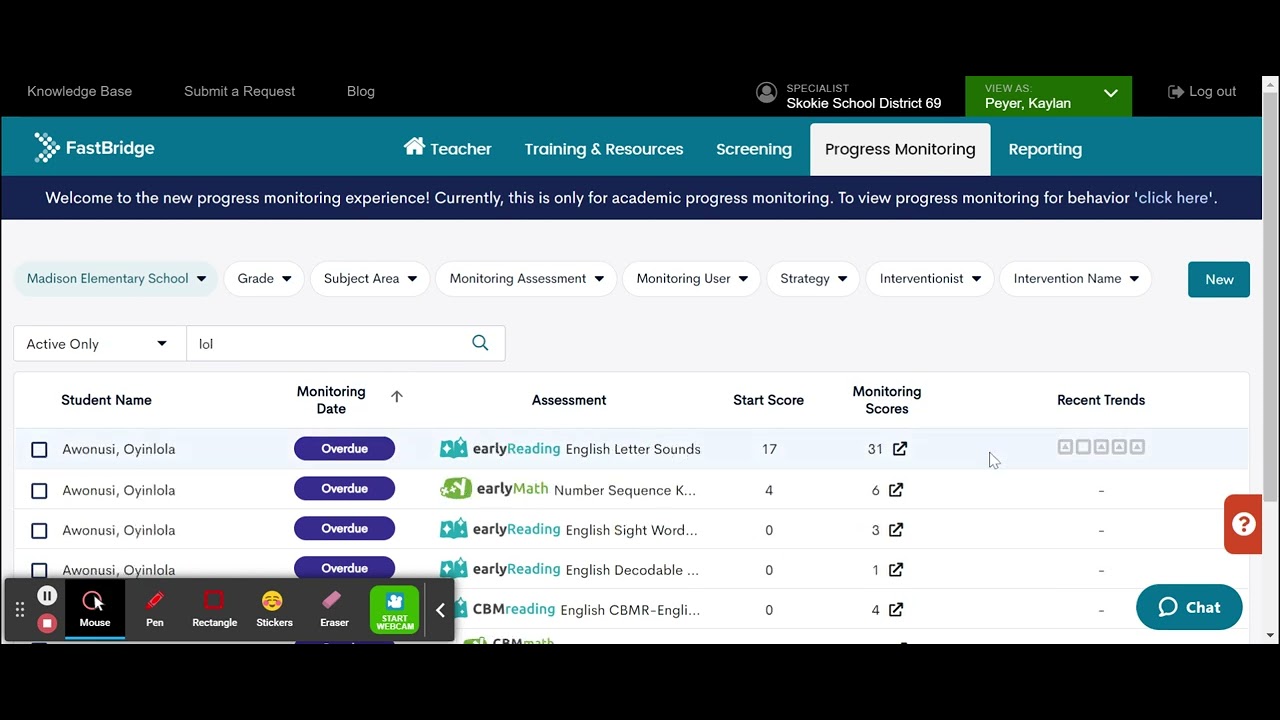Check the English Decodable row checkbox
Screen dimensions: 1280x720
(39, 570)
